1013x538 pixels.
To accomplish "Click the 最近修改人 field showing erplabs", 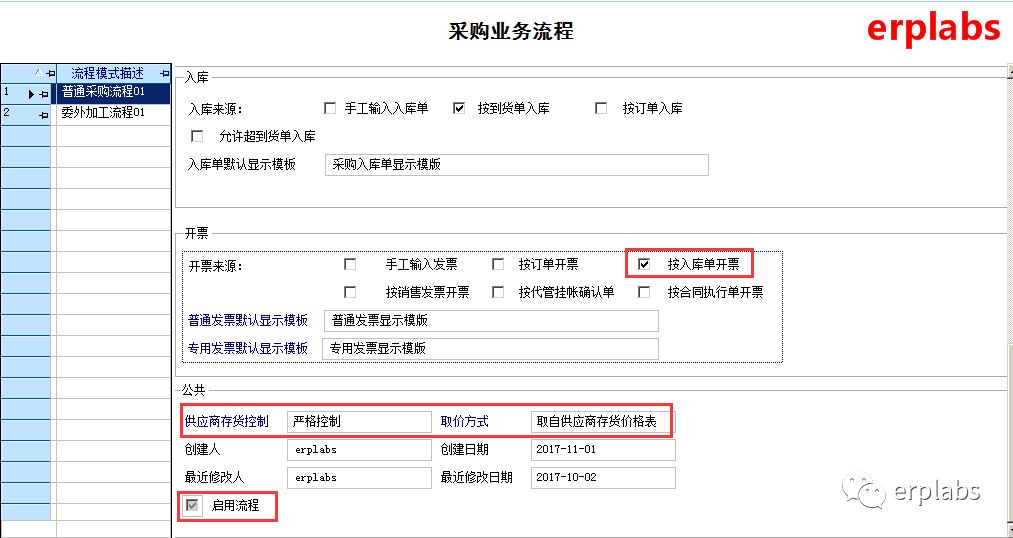I will coord(359,478).
